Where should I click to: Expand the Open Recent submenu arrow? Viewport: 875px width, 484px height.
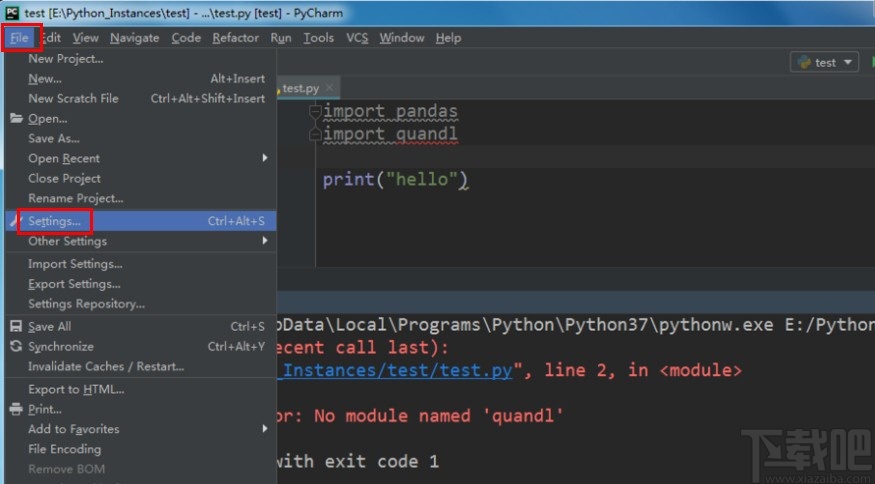pos(265,158)
